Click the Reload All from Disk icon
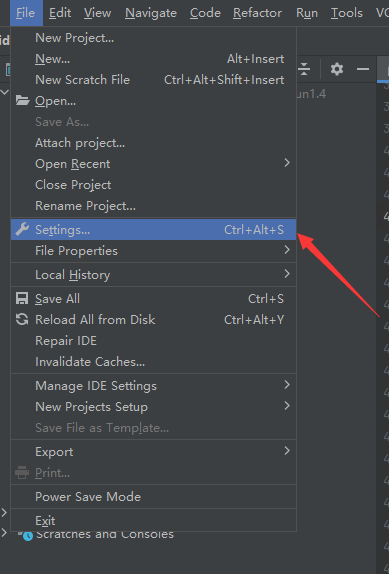The height and width of the screenshot is (574, 389). (x=22, y=319)
